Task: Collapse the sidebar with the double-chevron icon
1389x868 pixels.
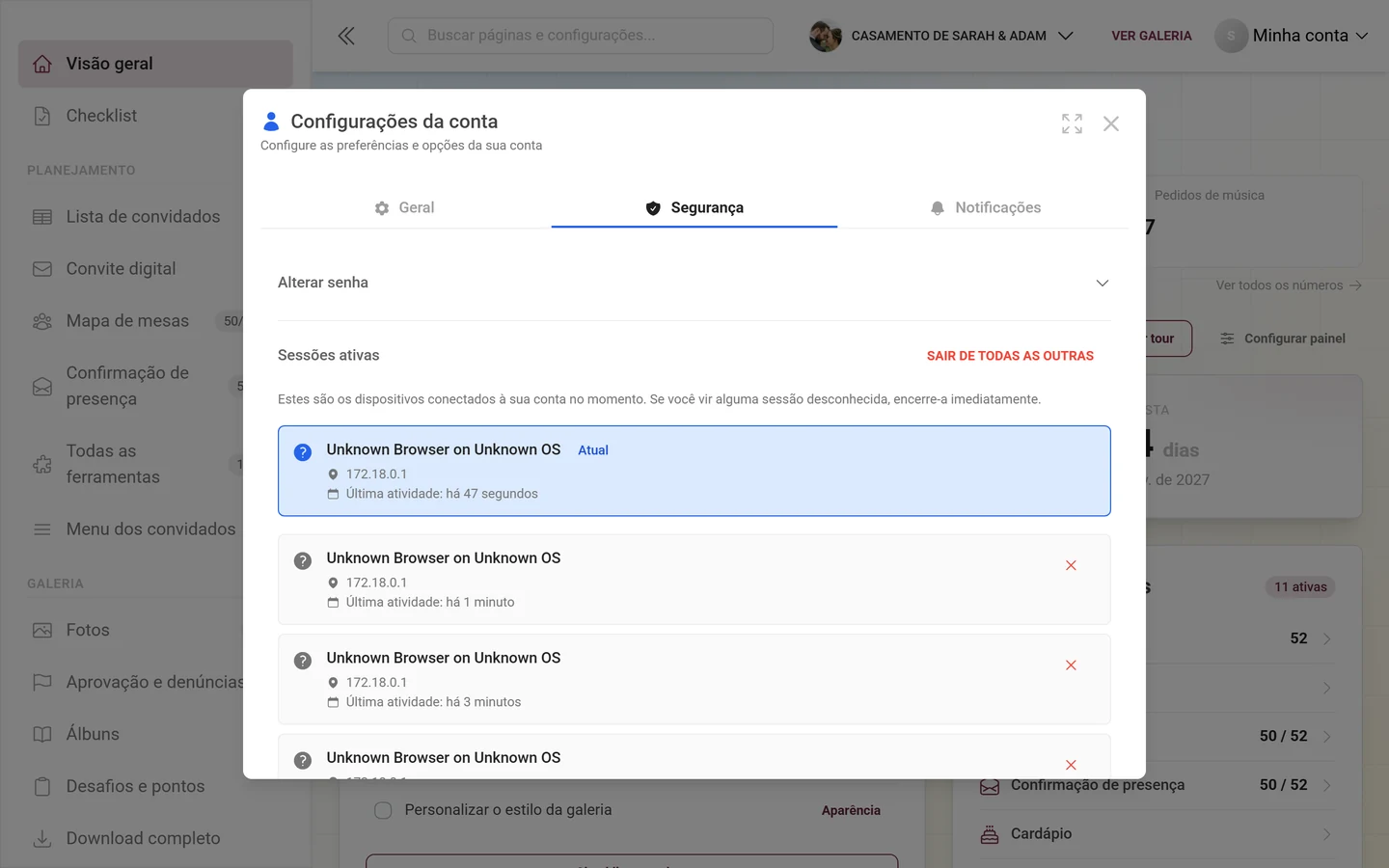Action: click(x=346, y=36)
